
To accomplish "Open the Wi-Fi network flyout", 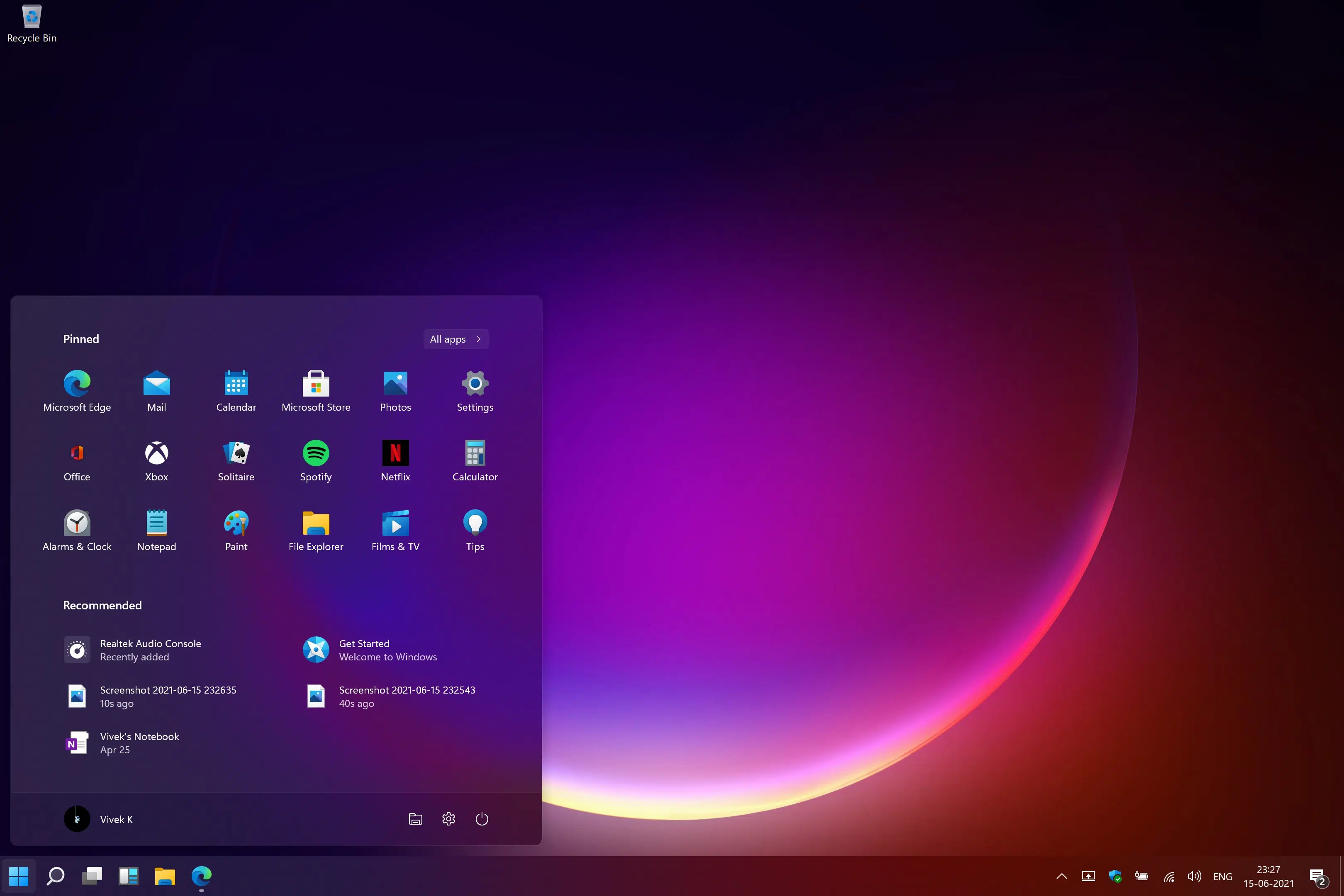I will pyautogui.click(x=1169, y=876).
